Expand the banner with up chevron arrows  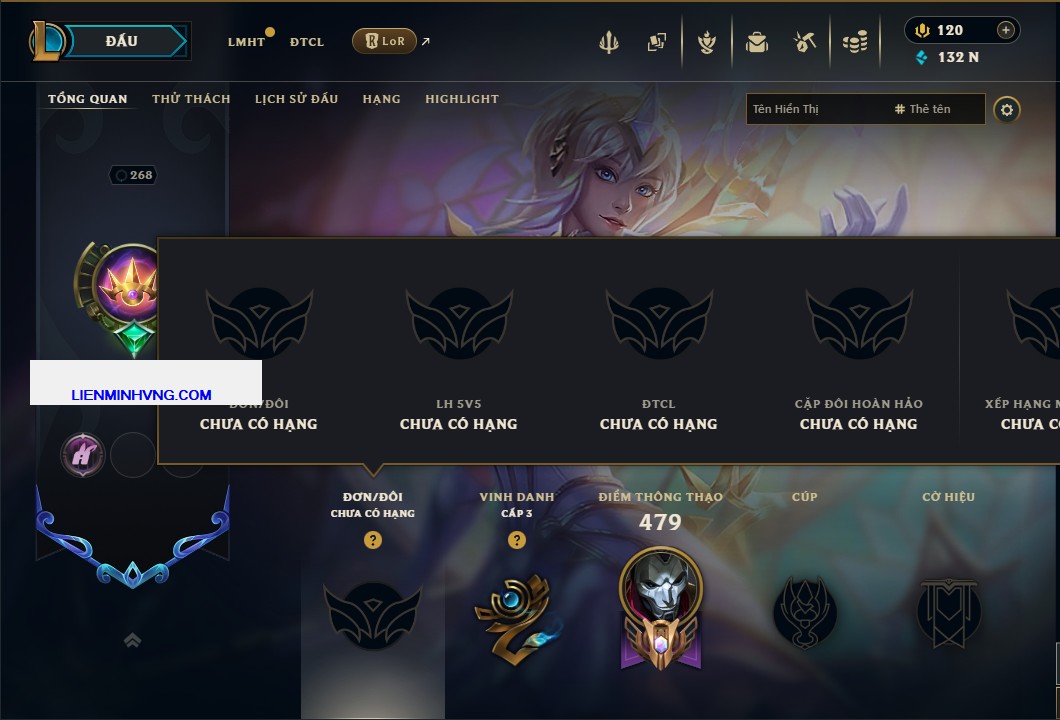(x=132, y=640)
